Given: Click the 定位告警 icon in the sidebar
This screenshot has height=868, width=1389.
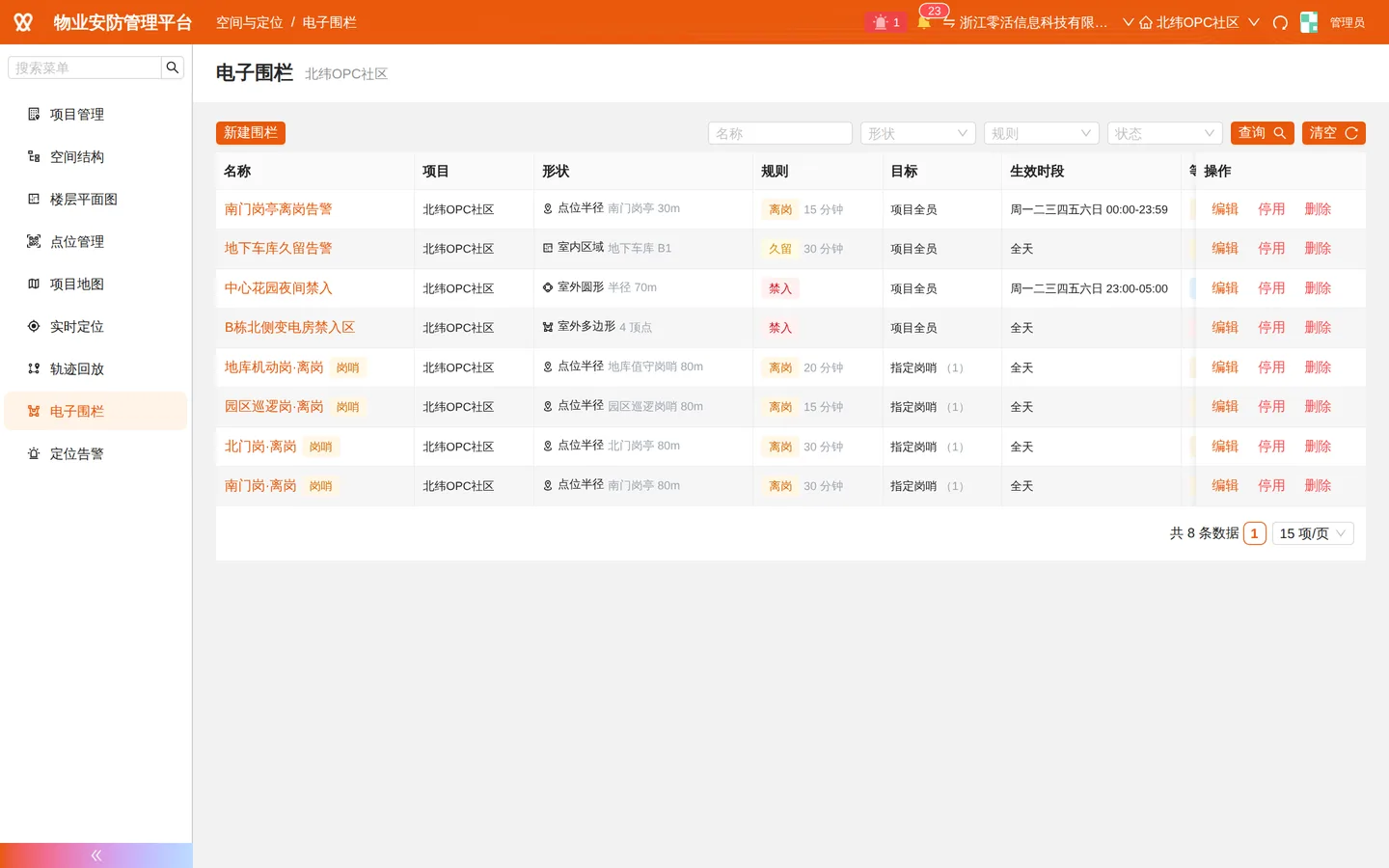Looking at the screenshot, I should click(34, 453).
